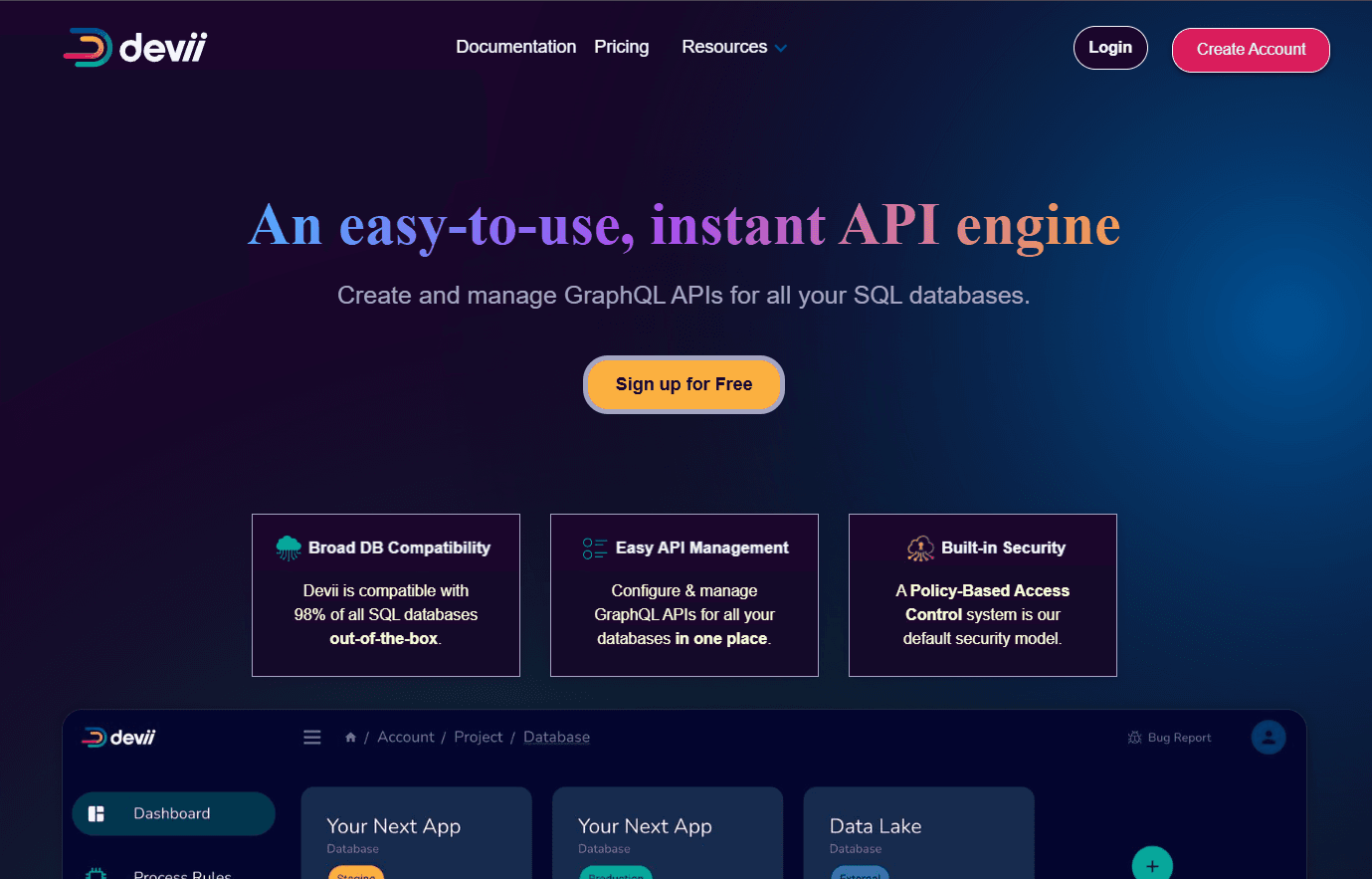This screenshot has width=1372, height=879.
Task: Select Project in the breadcrumb
Action: pos(479,737)
